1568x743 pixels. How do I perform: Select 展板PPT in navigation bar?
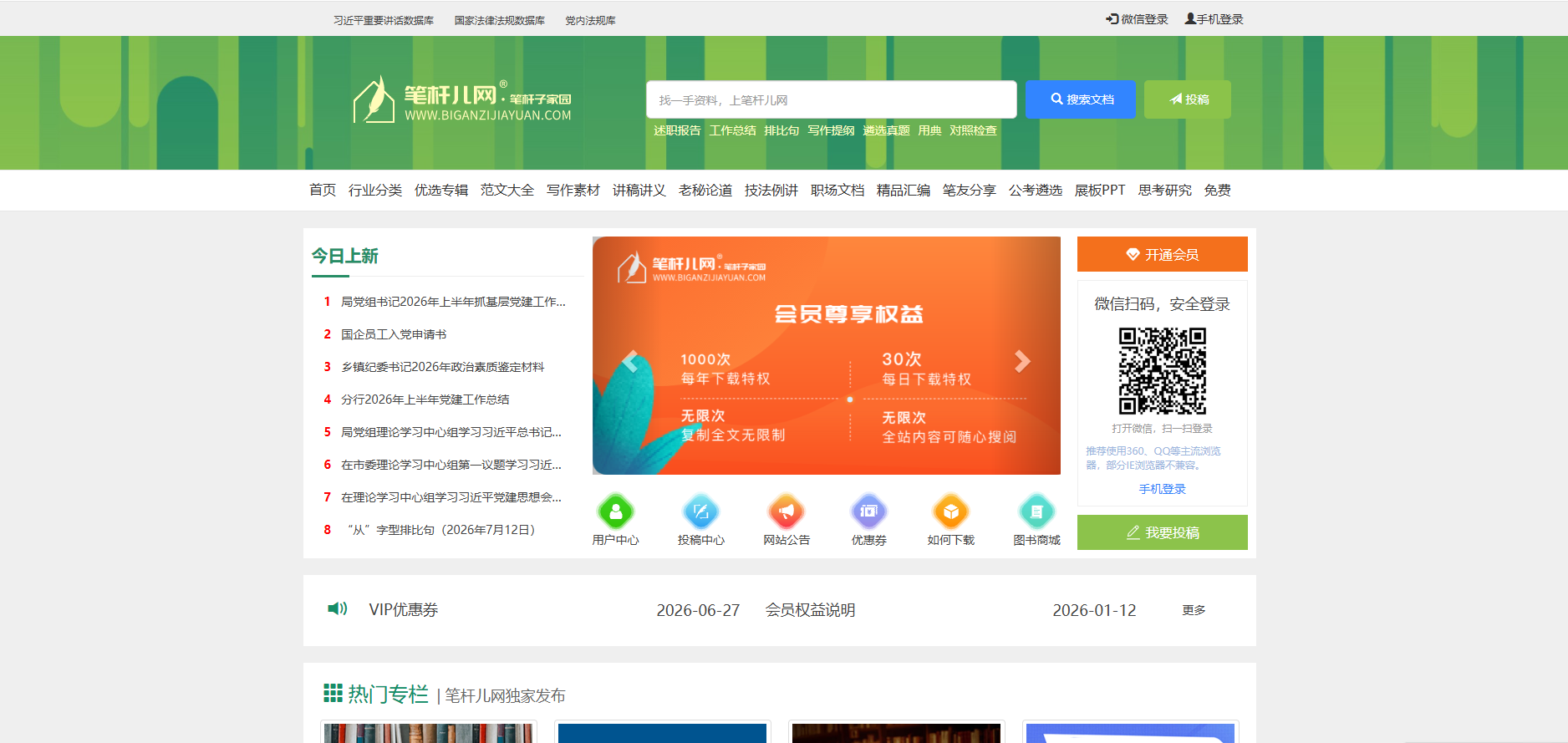coord(1100,191)
